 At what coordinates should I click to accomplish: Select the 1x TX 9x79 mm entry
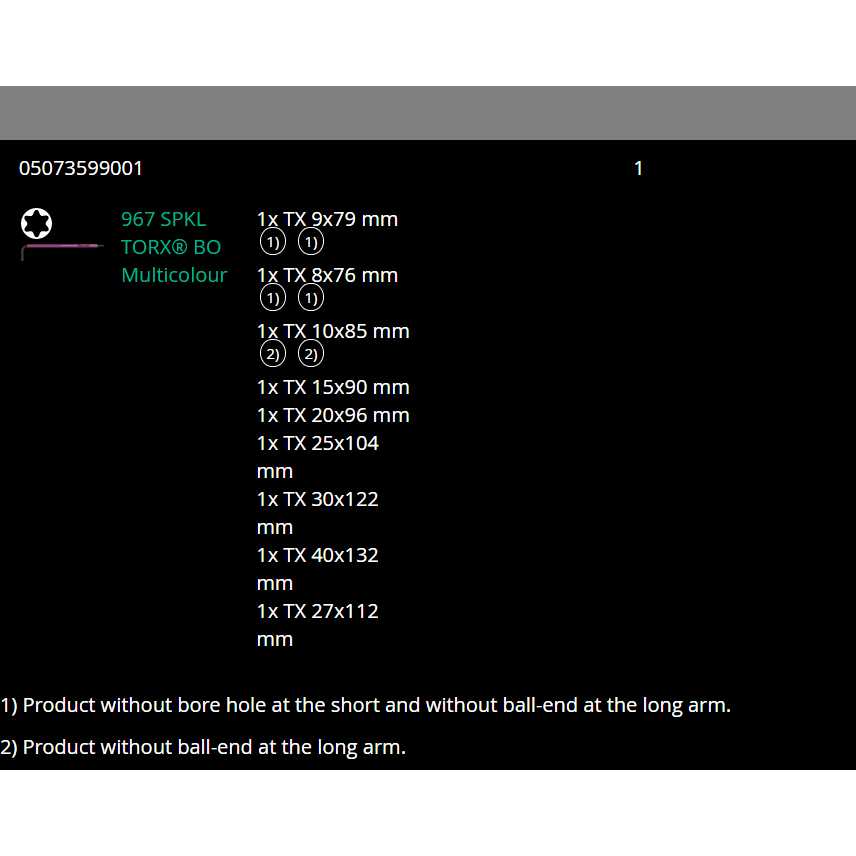click(327, 219)
